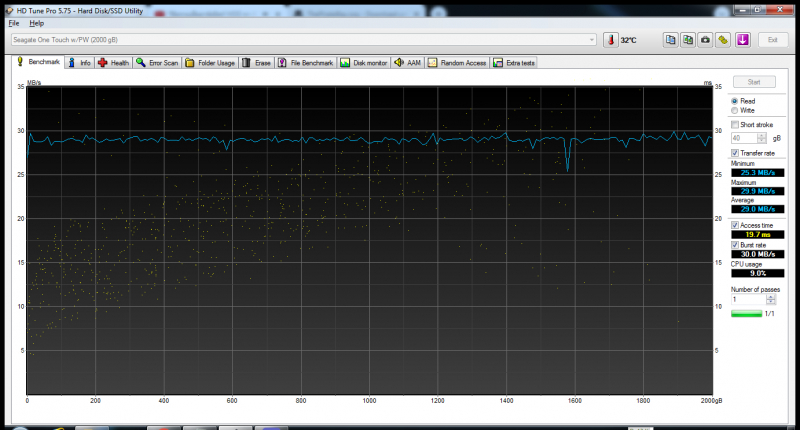800x430 pixels.
Task: Click the CPU usage value 9.0%
Action: tap(758, 273)
